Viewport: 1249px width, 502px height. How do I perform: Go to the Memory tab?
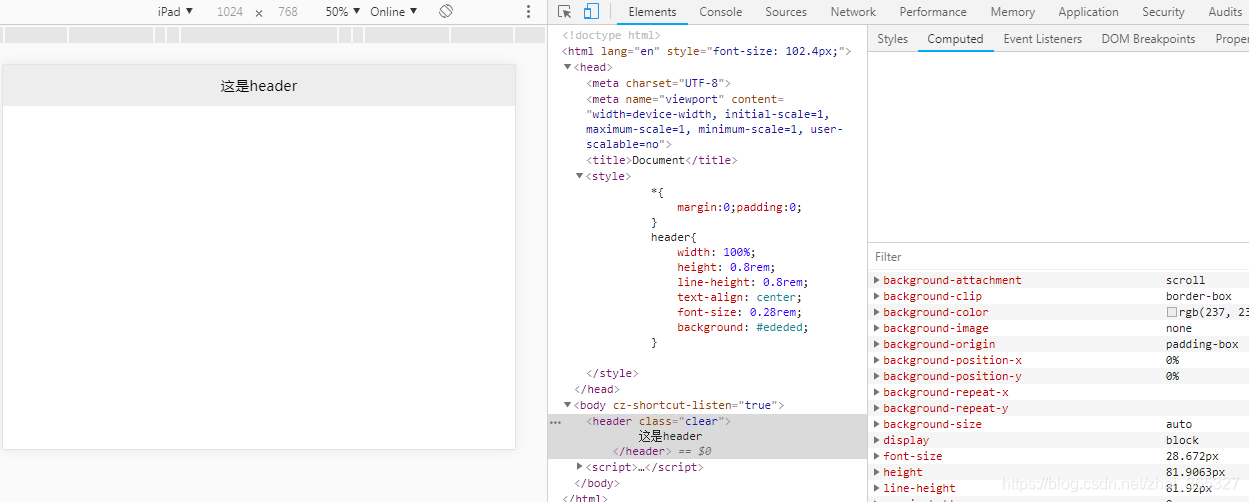[1013, 12]
